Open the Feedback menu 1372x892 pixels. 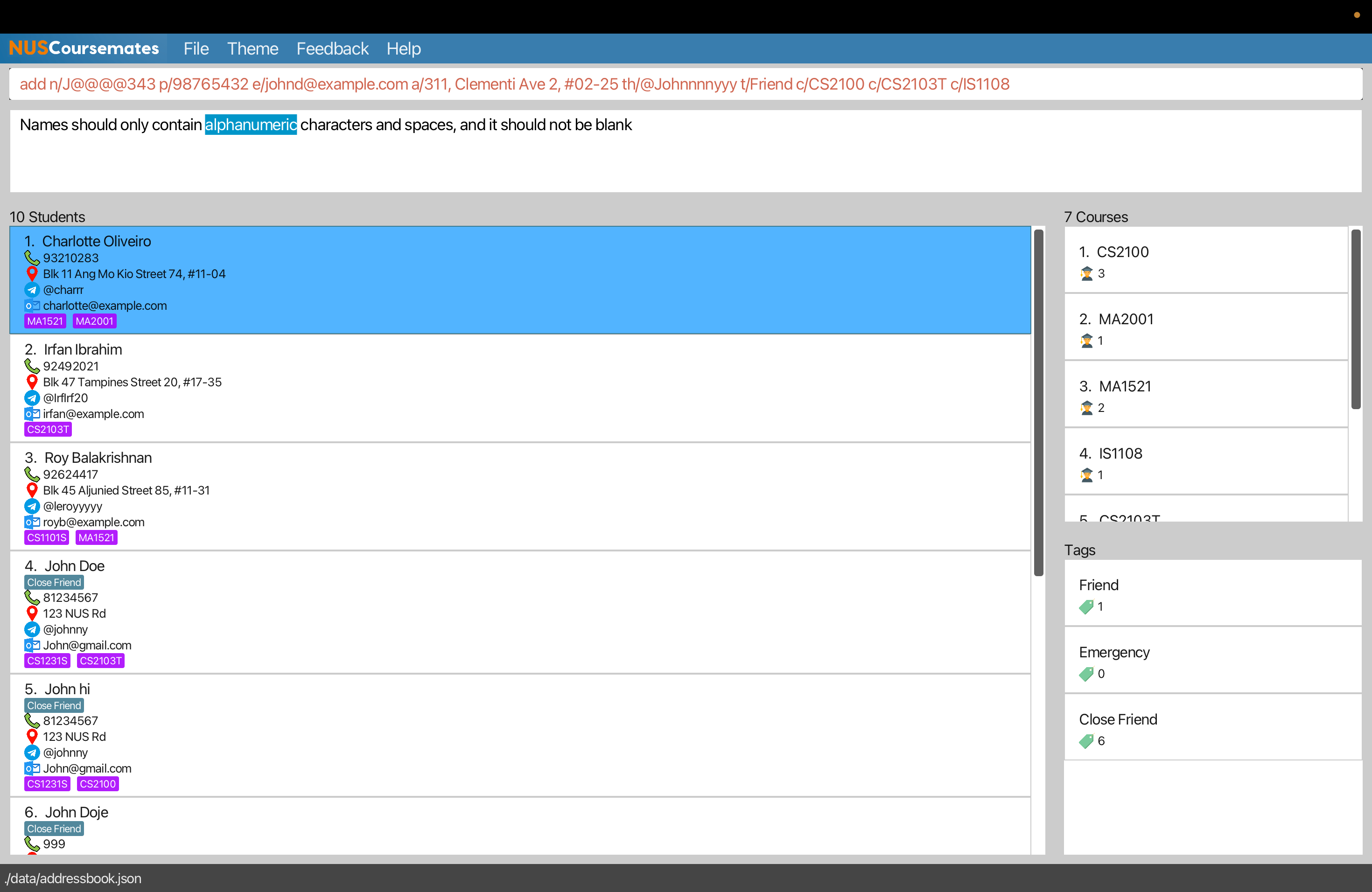point(333,49)
